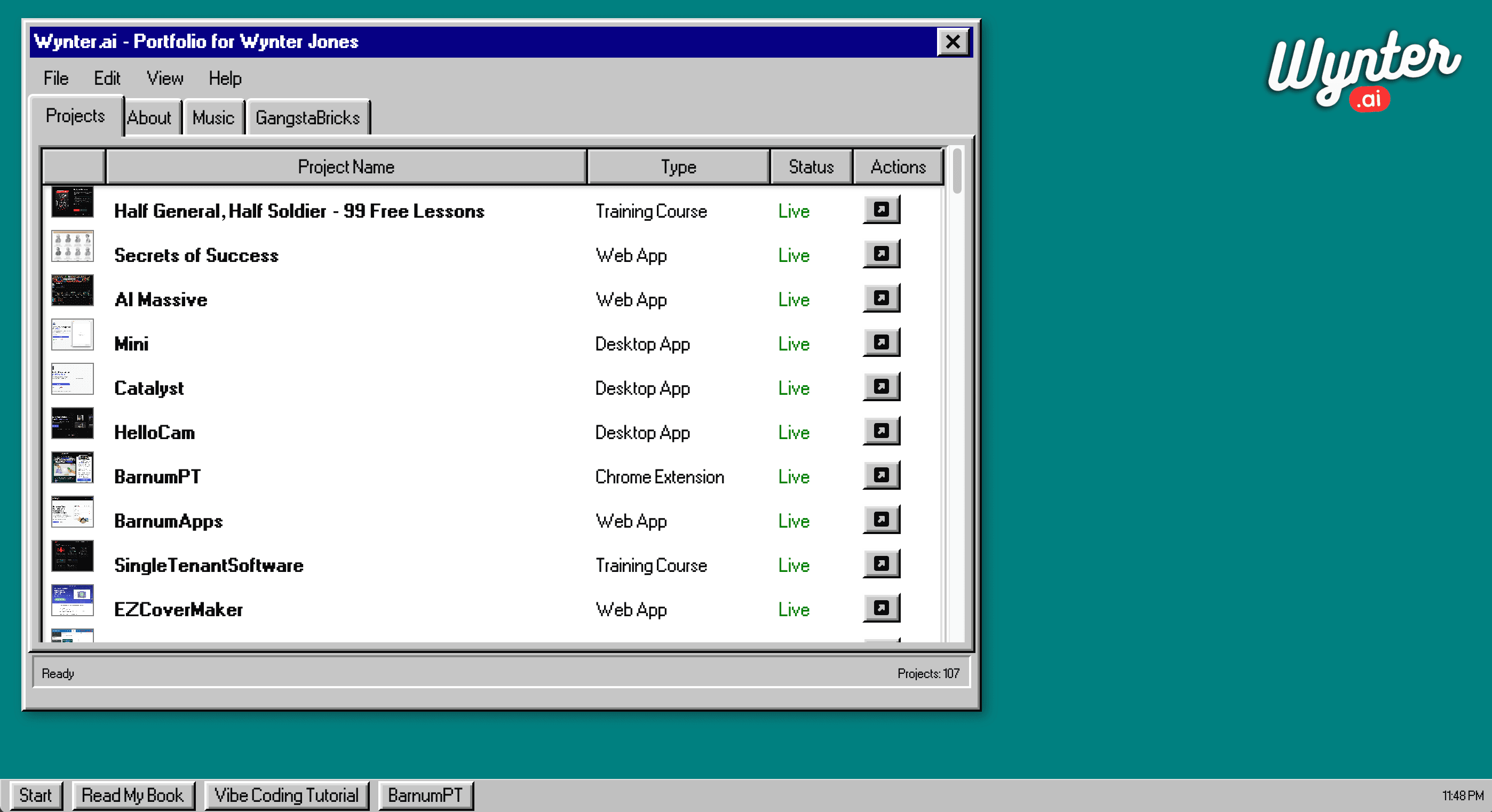This screenshot has height=812, width=1492.
Task: Click the 'AI Massive' project name
Action: pos(161,299)
